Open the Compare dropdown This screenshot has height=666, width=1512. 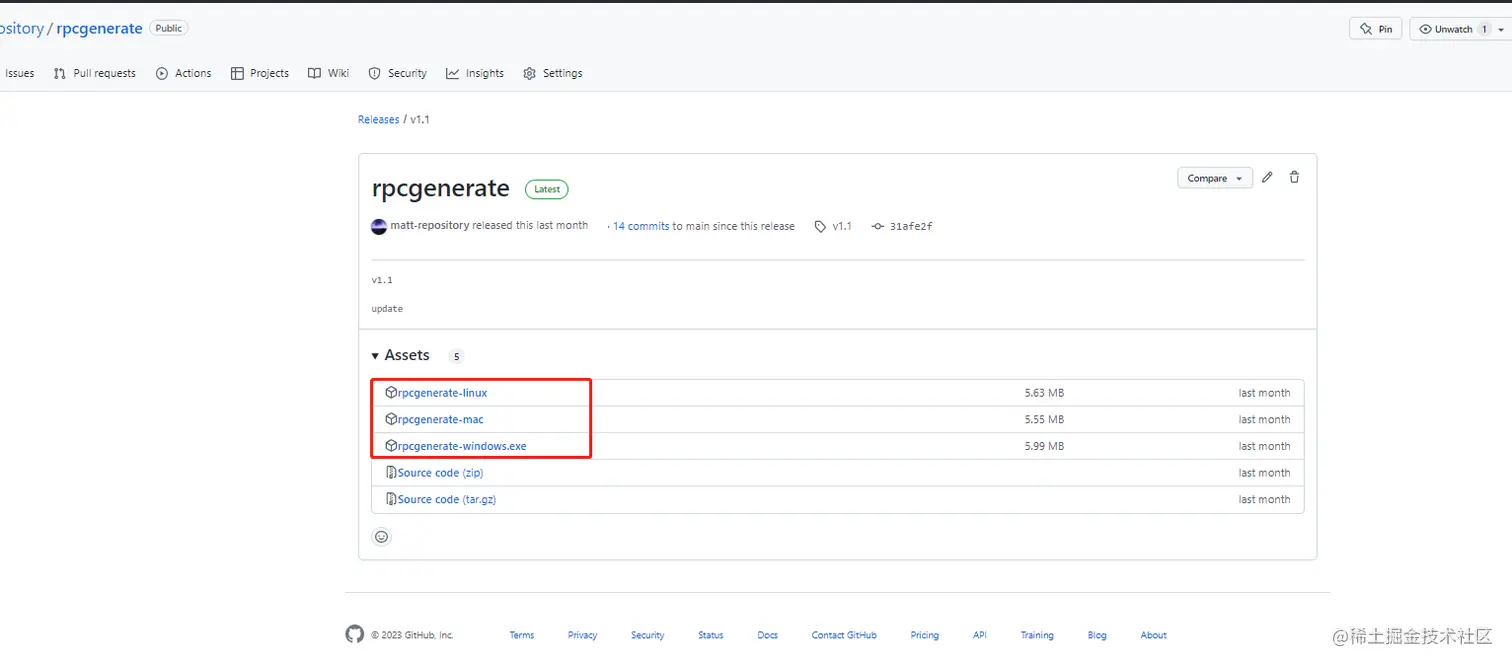pos(1215,178)
